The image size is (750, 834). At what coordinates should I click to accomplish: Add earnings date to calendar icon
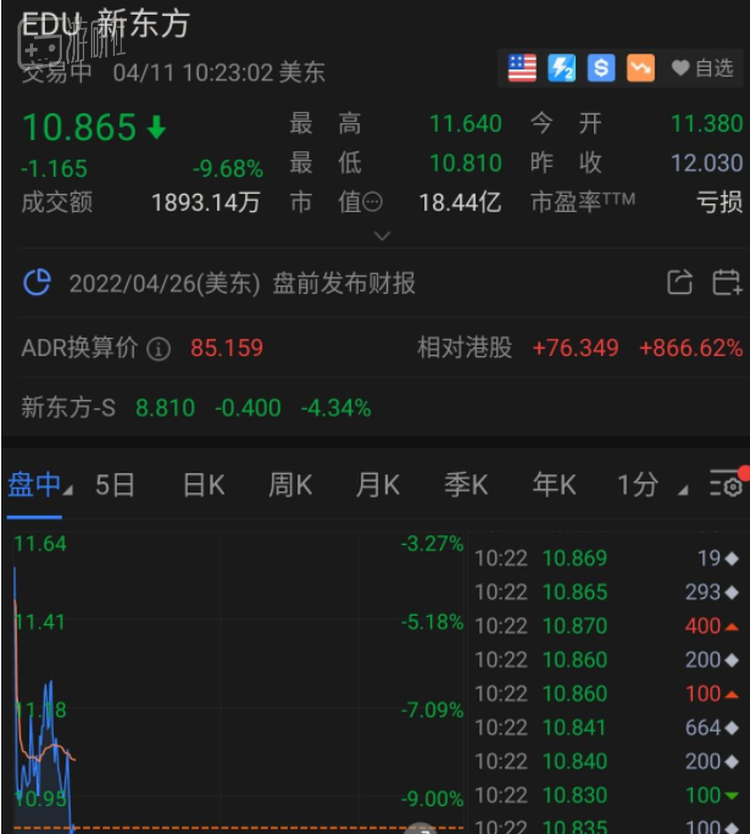[x=726, y=283]
